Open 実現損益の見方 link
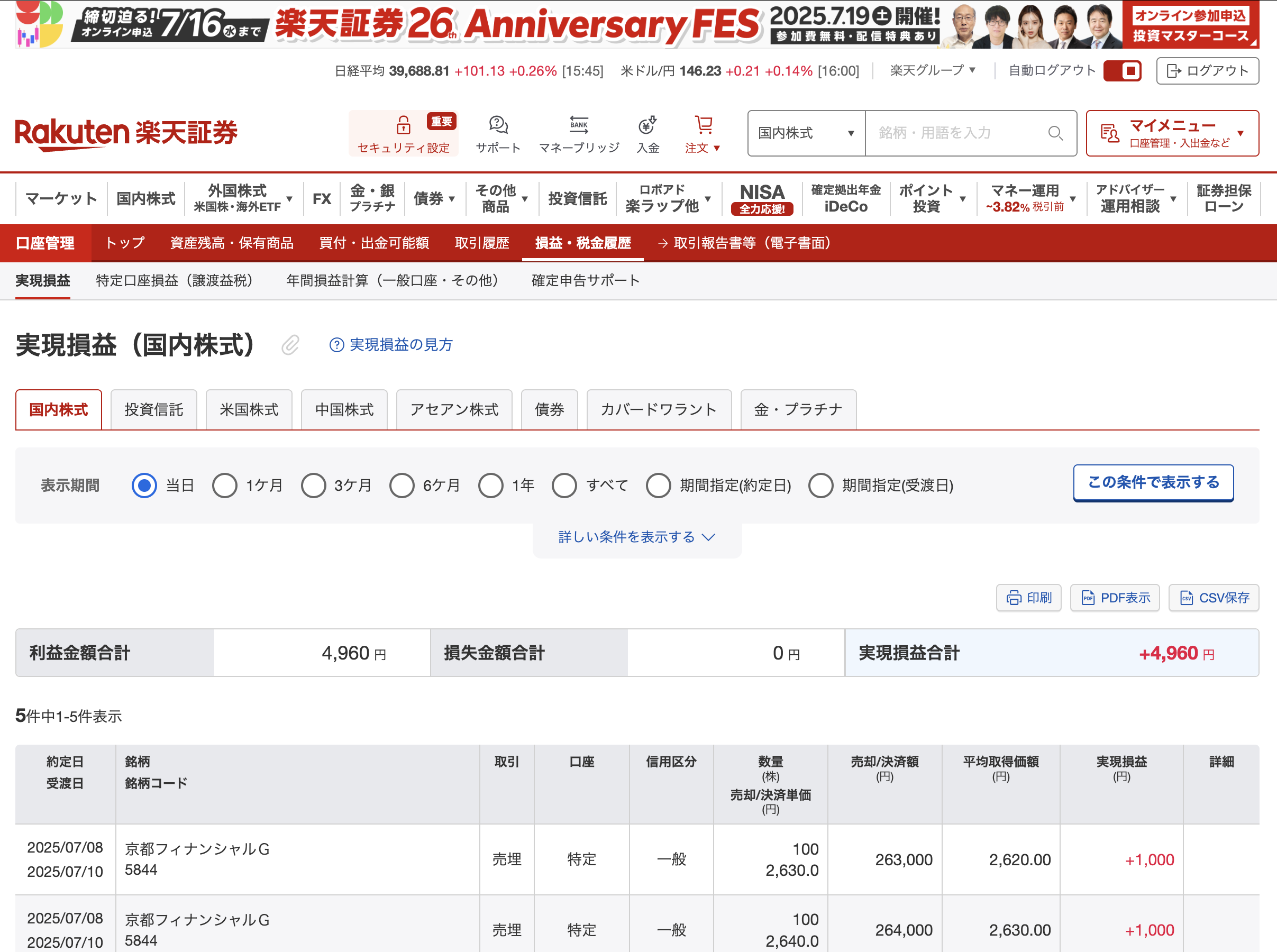 401,345
